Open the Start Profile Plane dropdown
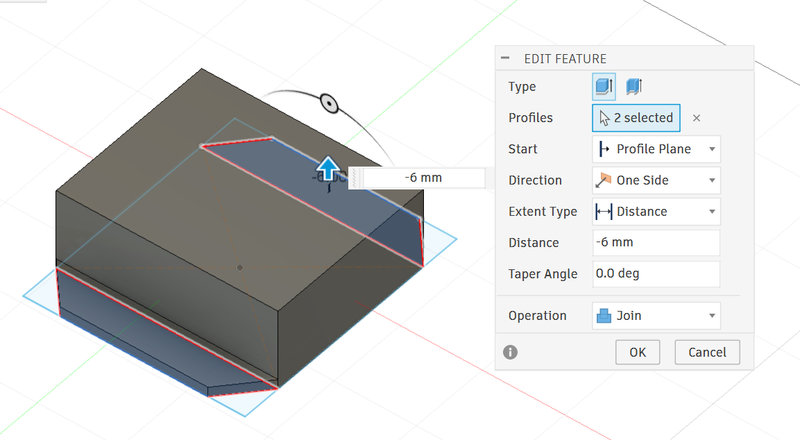 coord(656,149)
